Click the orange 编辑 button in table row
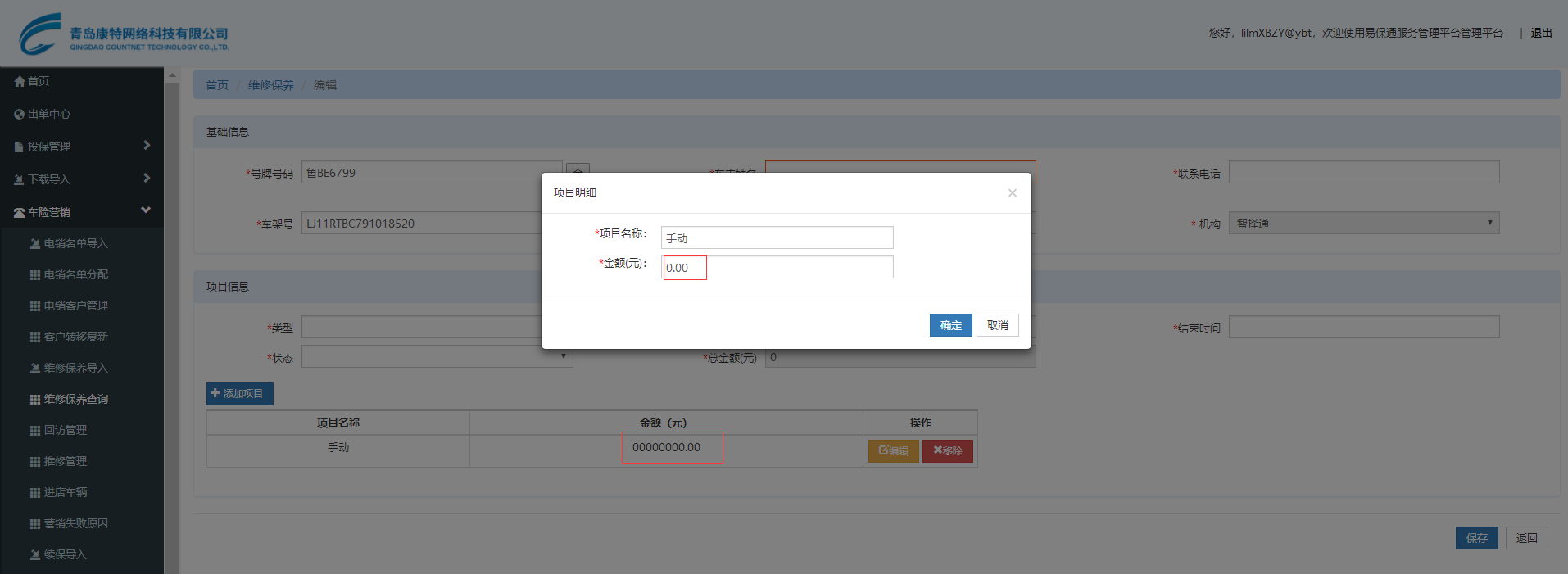 pos(894,451)
